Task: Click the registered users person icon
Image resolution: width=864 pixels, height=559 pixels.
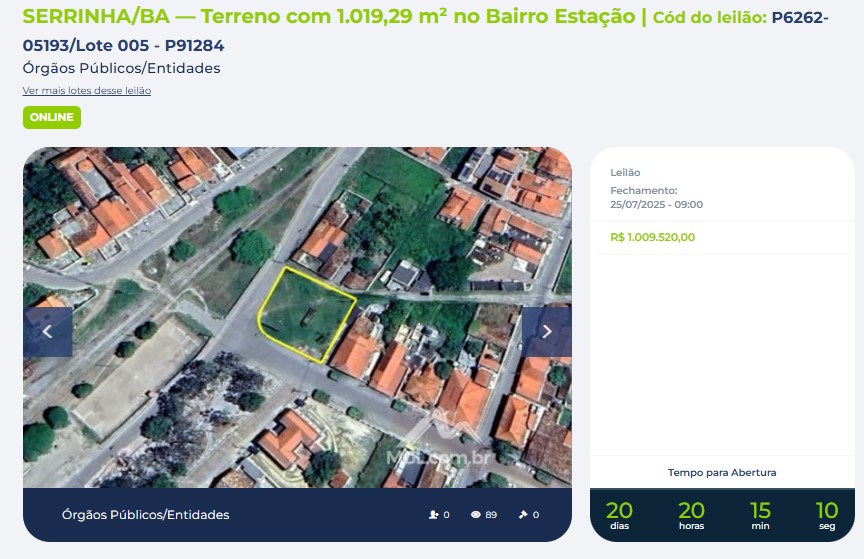Action: point(434,514)
